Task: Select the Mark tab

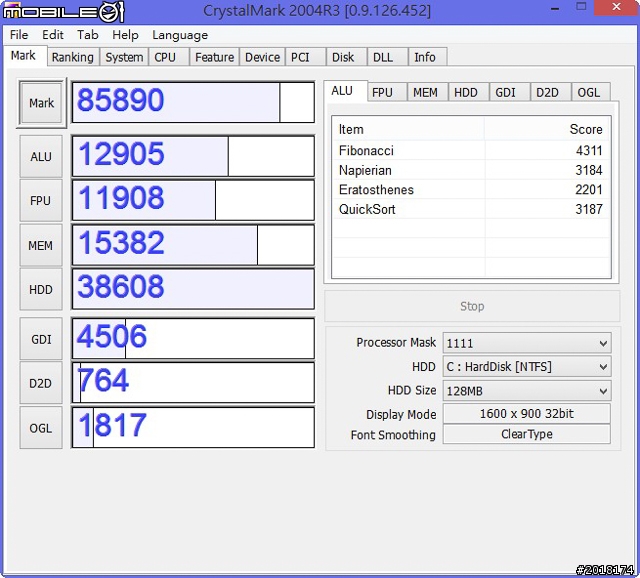Action: pos(23,56)
